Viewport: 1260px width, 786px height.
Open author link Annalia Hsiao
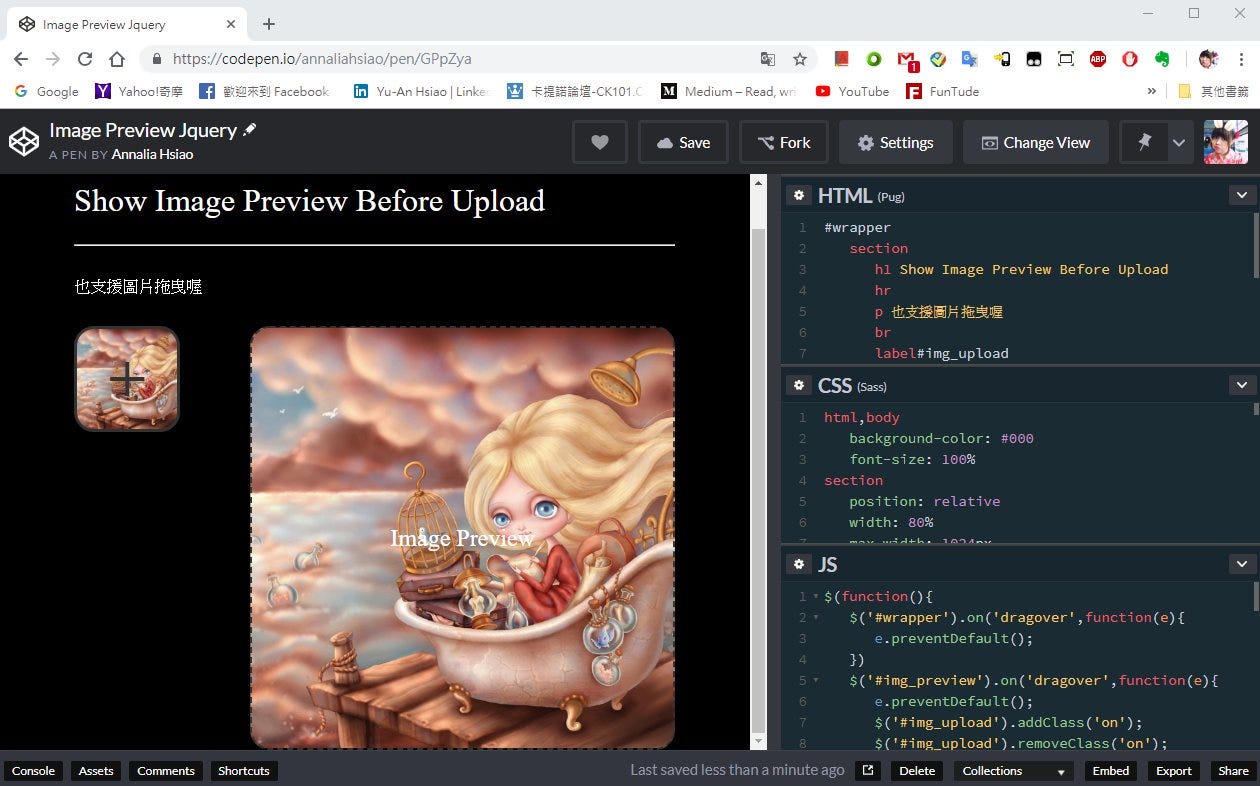pyautogui.click(x=152, y=154)
